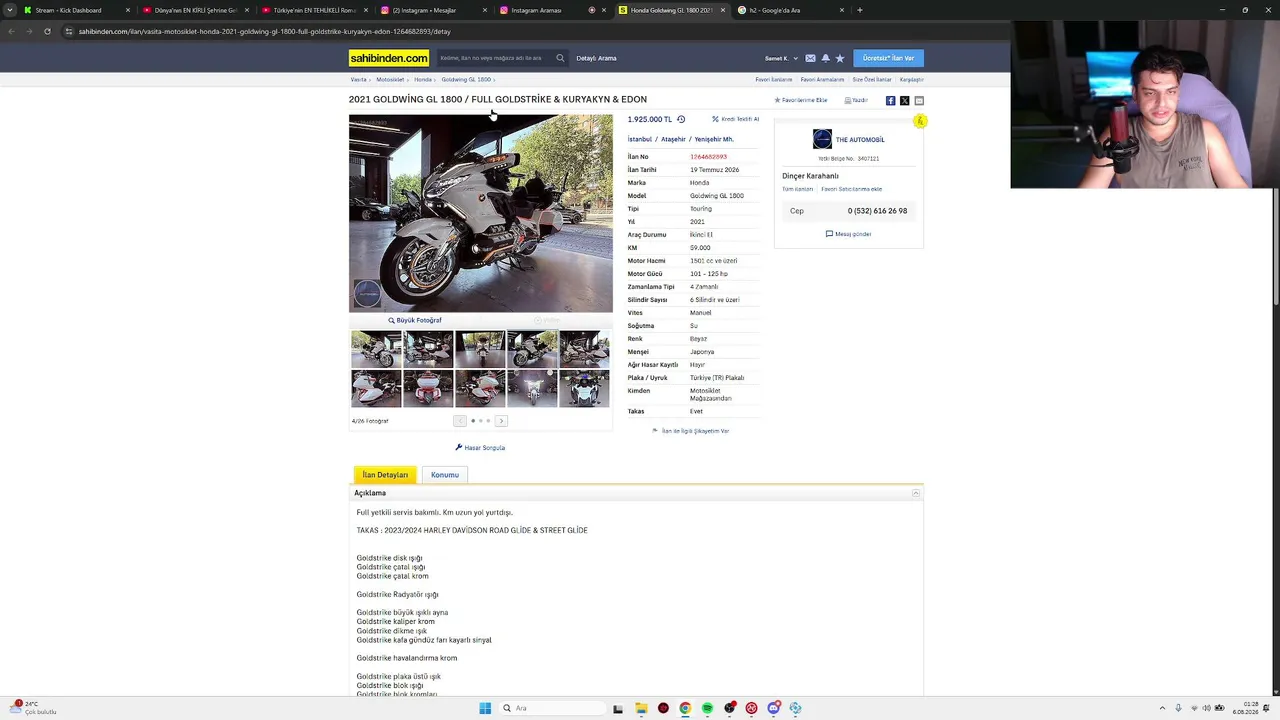
Task: Share the listing by email icon
Action: pos(919,100)
